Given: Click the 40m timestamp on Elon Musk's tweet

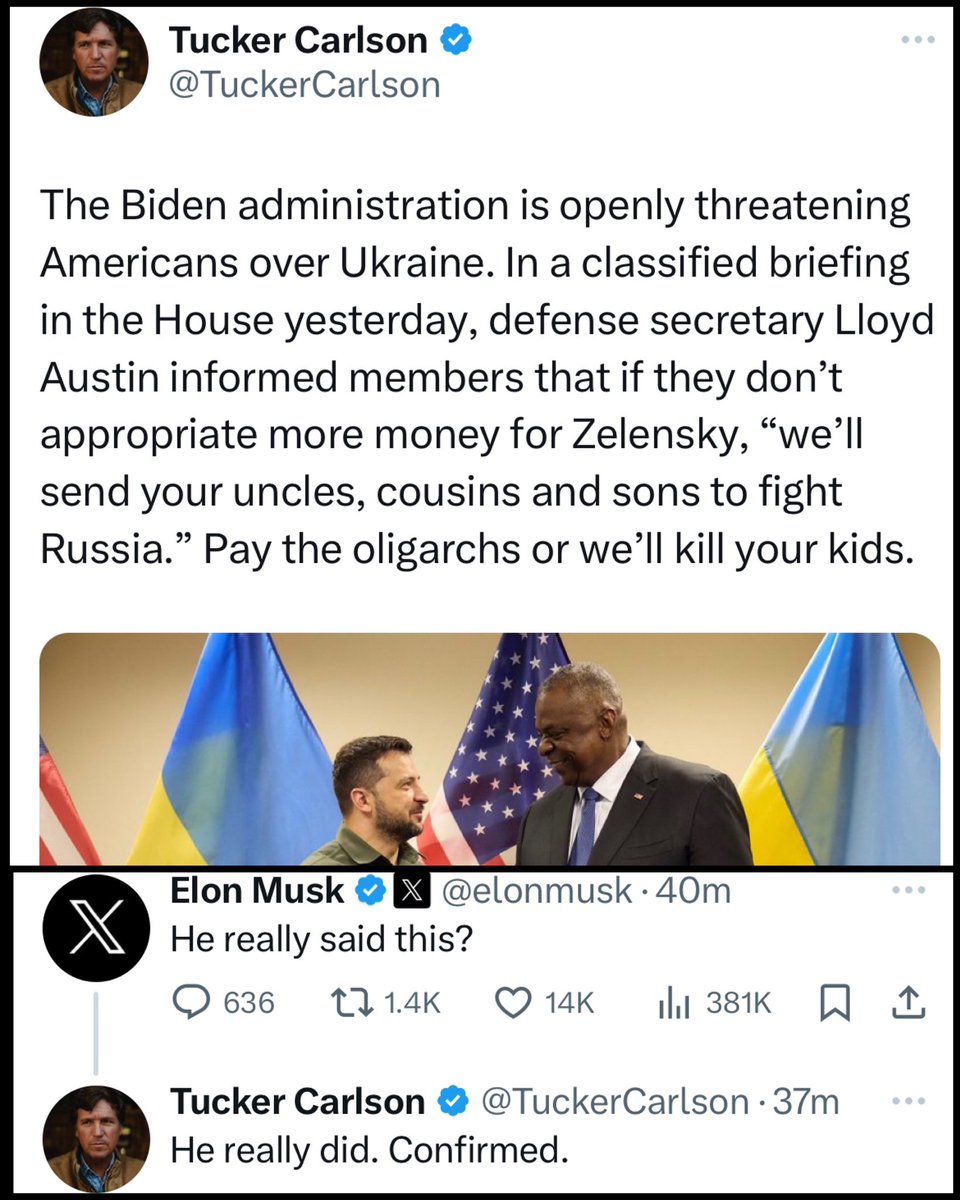Looking at the screenshot, I should 702,892.
